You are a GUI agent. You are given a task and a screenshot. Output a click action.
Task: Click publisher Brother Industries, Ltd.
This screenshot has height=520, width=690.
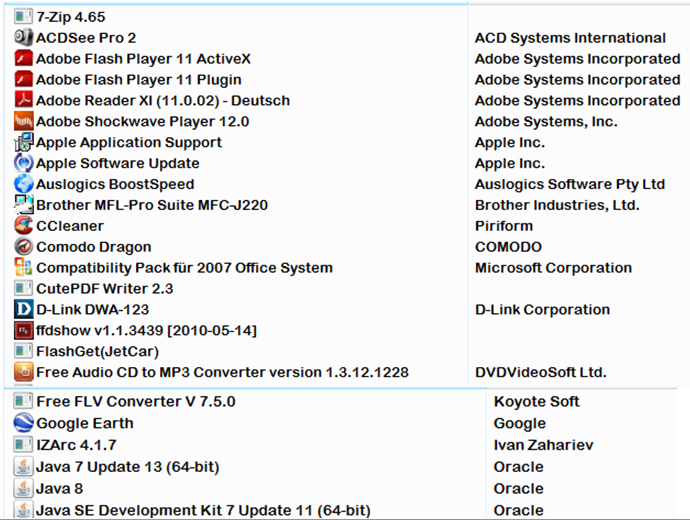[557, 205]
